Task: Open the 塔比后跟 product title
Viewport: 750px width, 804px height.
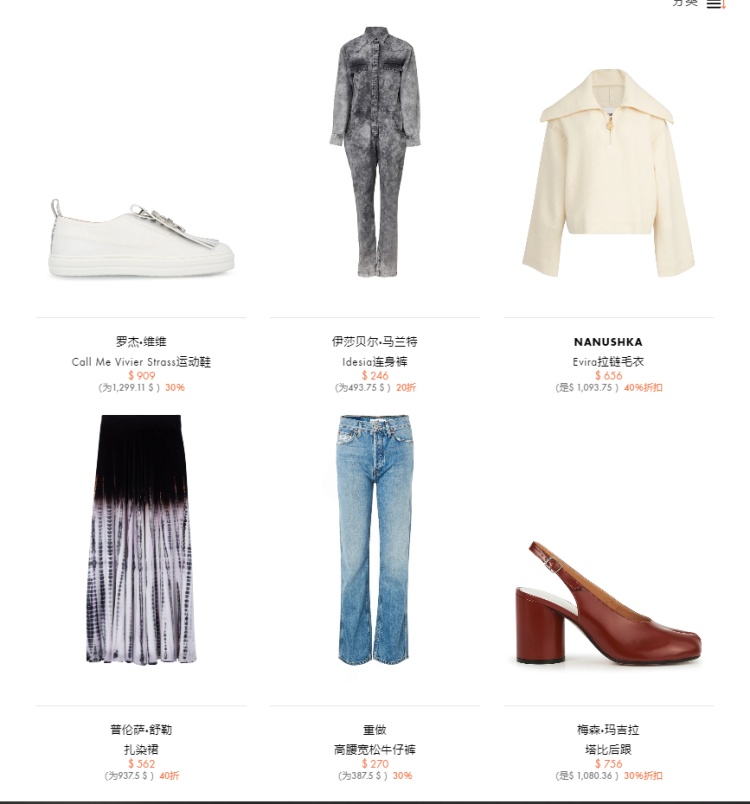Action: [608, 750]
